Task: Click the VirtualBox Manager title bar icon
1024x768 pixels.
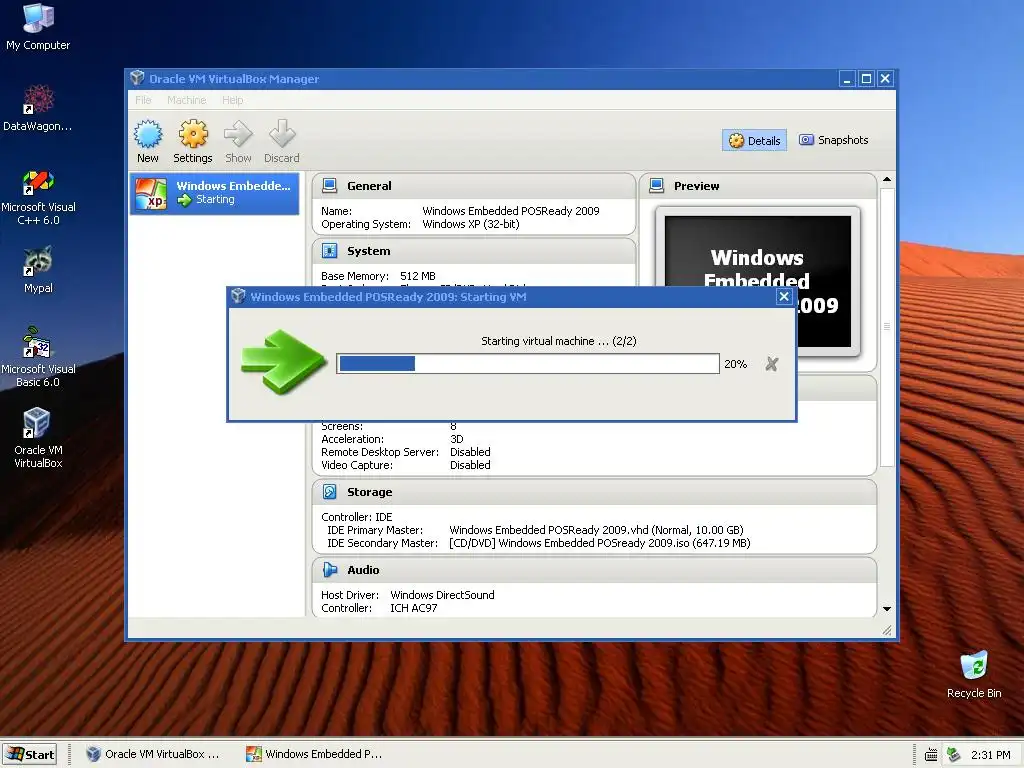Action: (137, 78)
